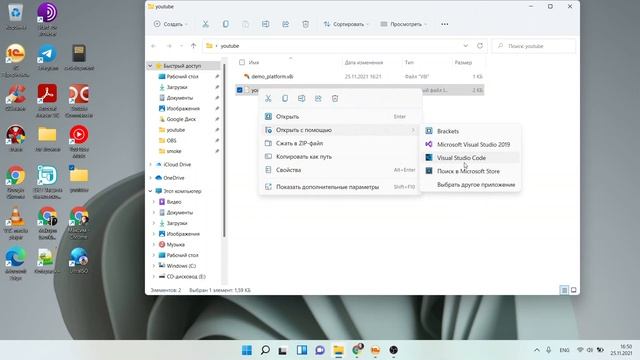640x360 pixels.
Task: Expand the Windows (C:) drive node
Action: click(x=154, y=266)
